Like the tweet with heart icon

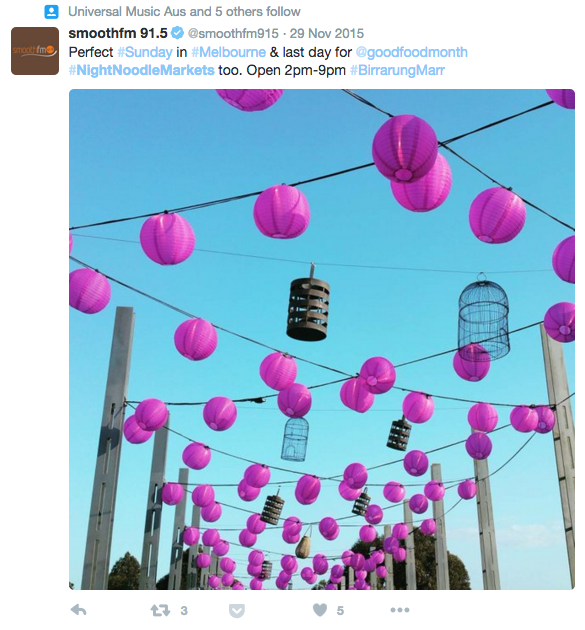pos(320,610)
